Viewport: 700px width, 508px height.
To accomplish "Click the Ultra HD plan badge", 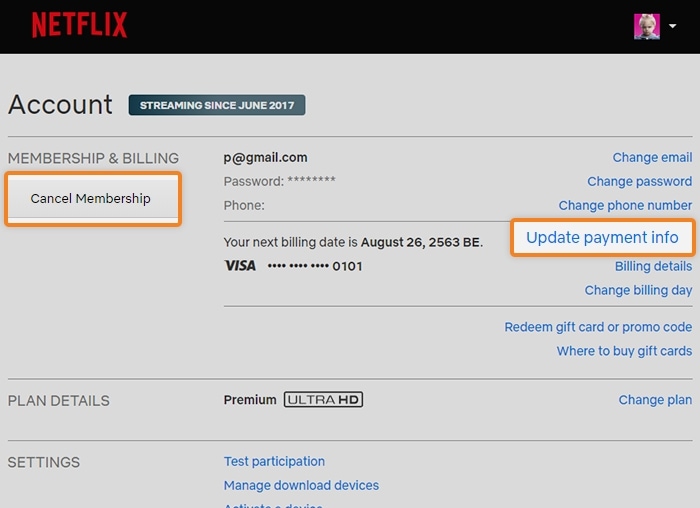I will pos(323,400).
